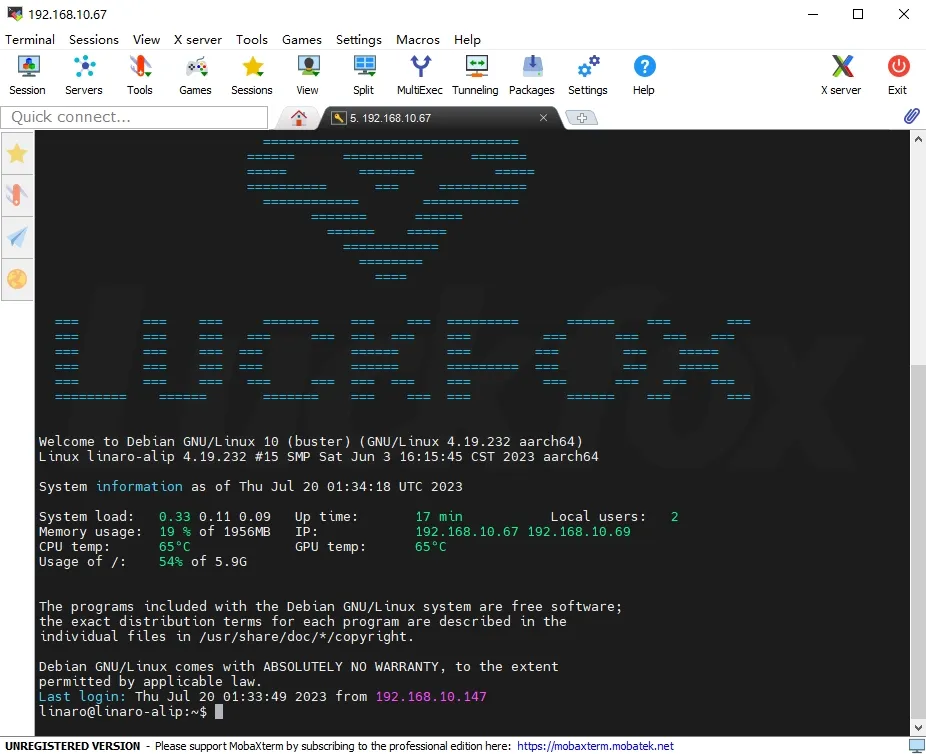Open the Packages toolbar icon

(x=532, y=75)
